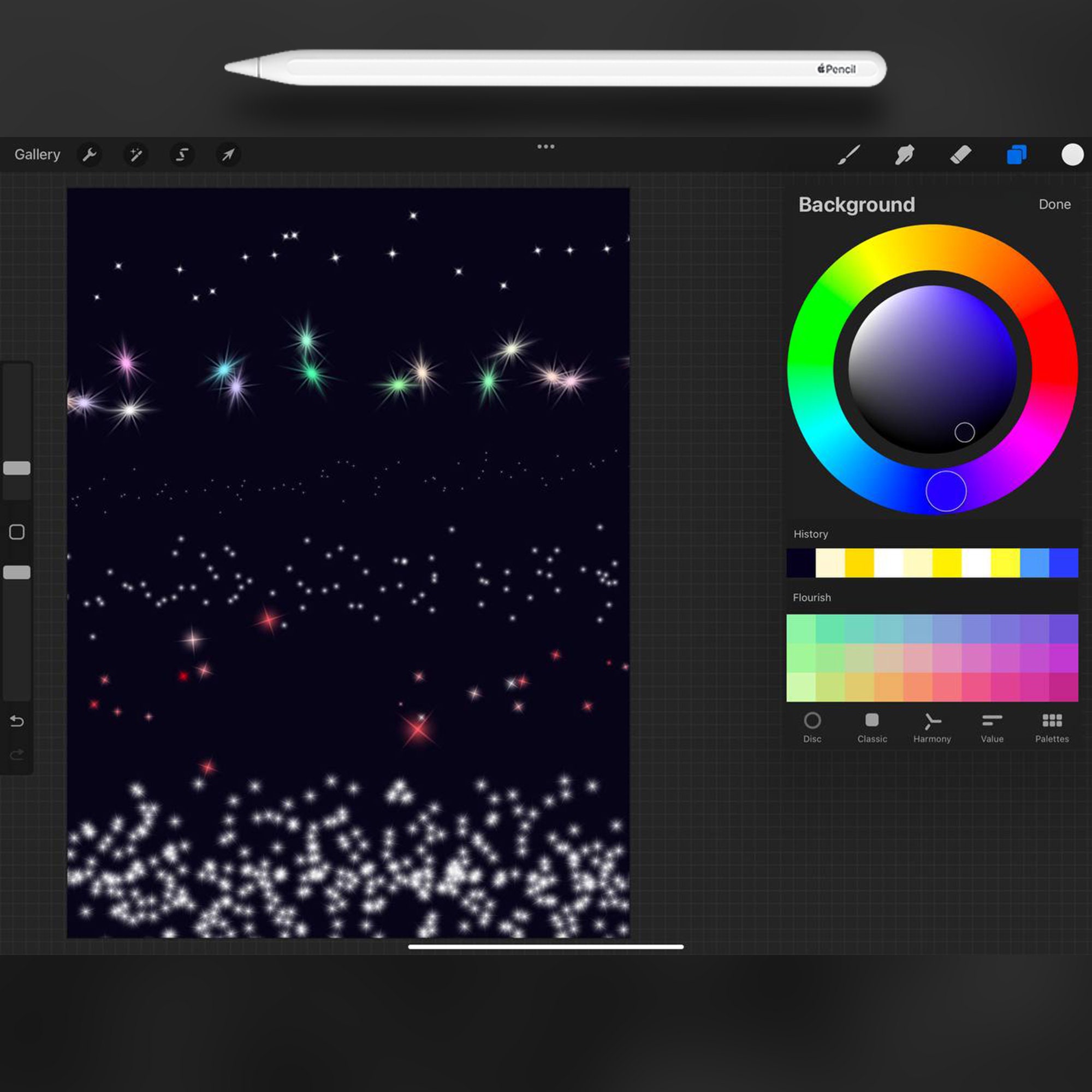The height and width of the screenshot is (1092, 1092).
Task: Select the Smudge tool
Action: point(904,155)
